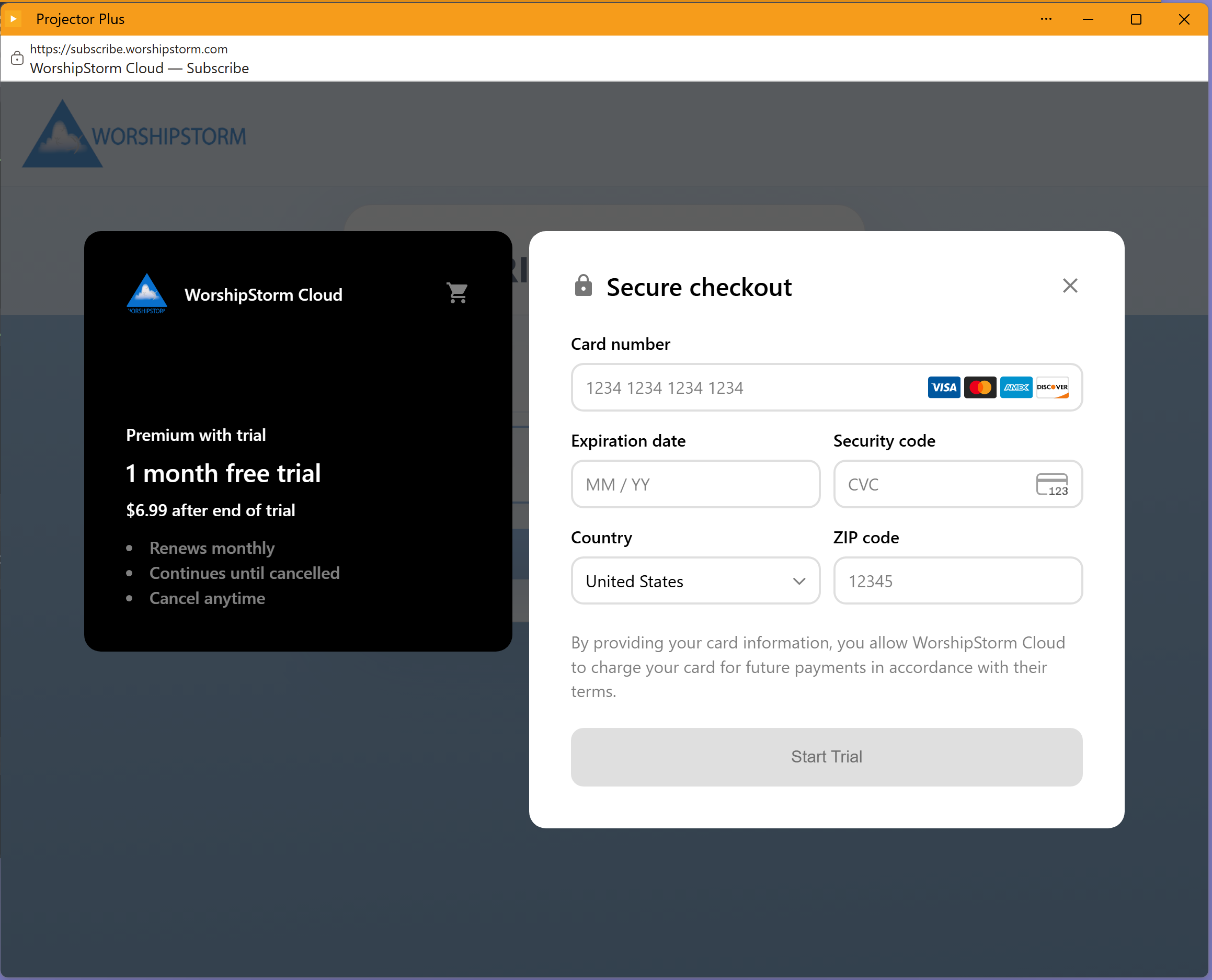Click the 'Cancel anytime' bullet
The image size is (1212, 980).
207,598
